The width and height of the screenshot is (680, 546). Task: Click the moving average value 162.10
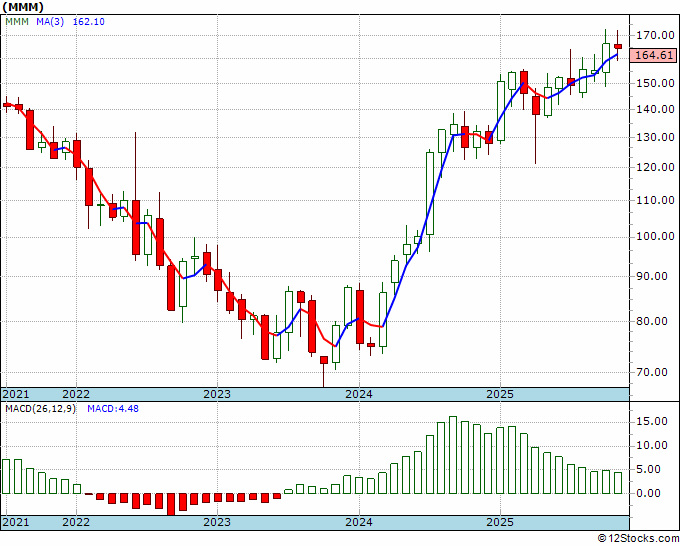[x=88, y=22]
